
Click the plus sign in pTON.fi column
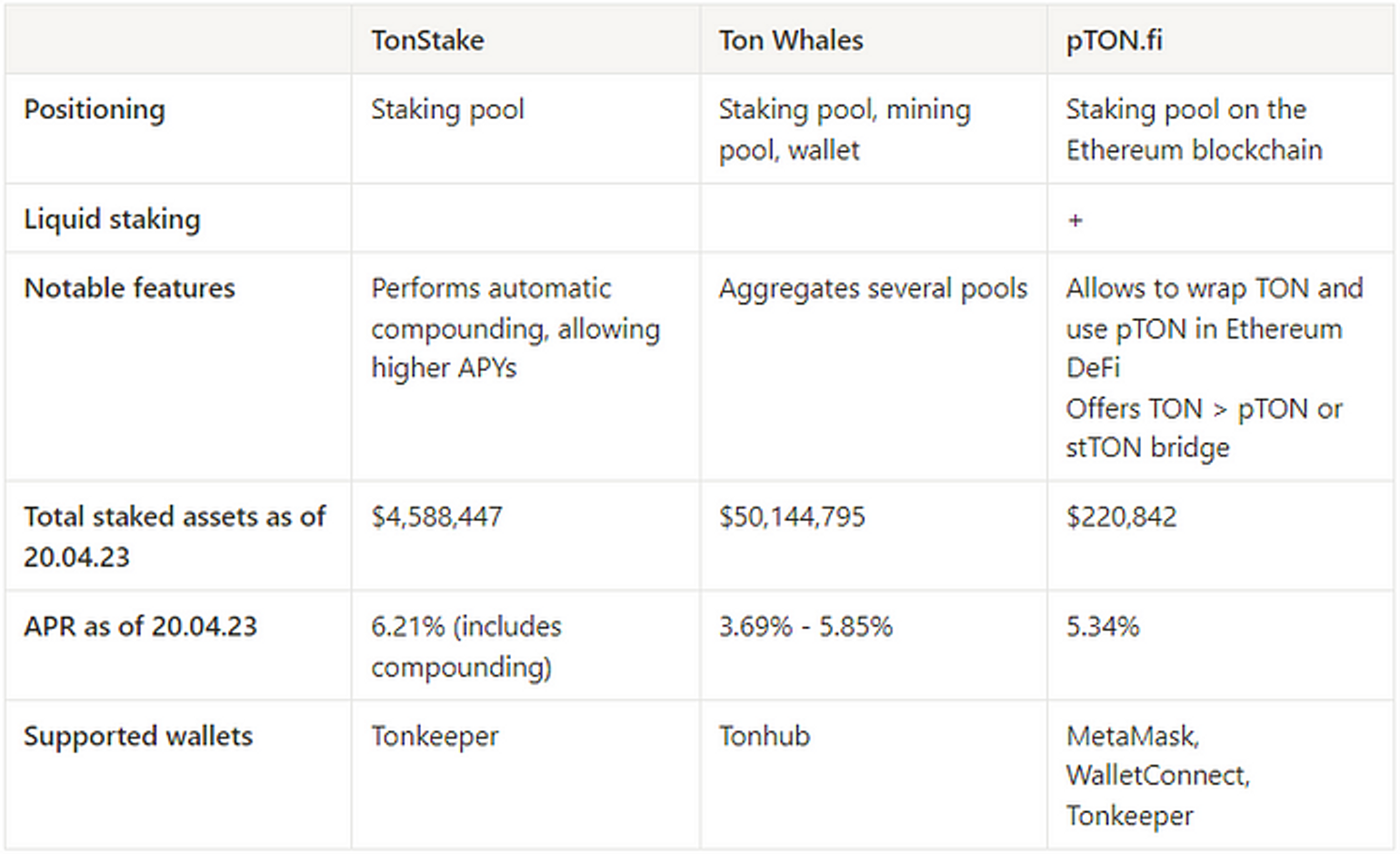click(x=1075, y=220)
